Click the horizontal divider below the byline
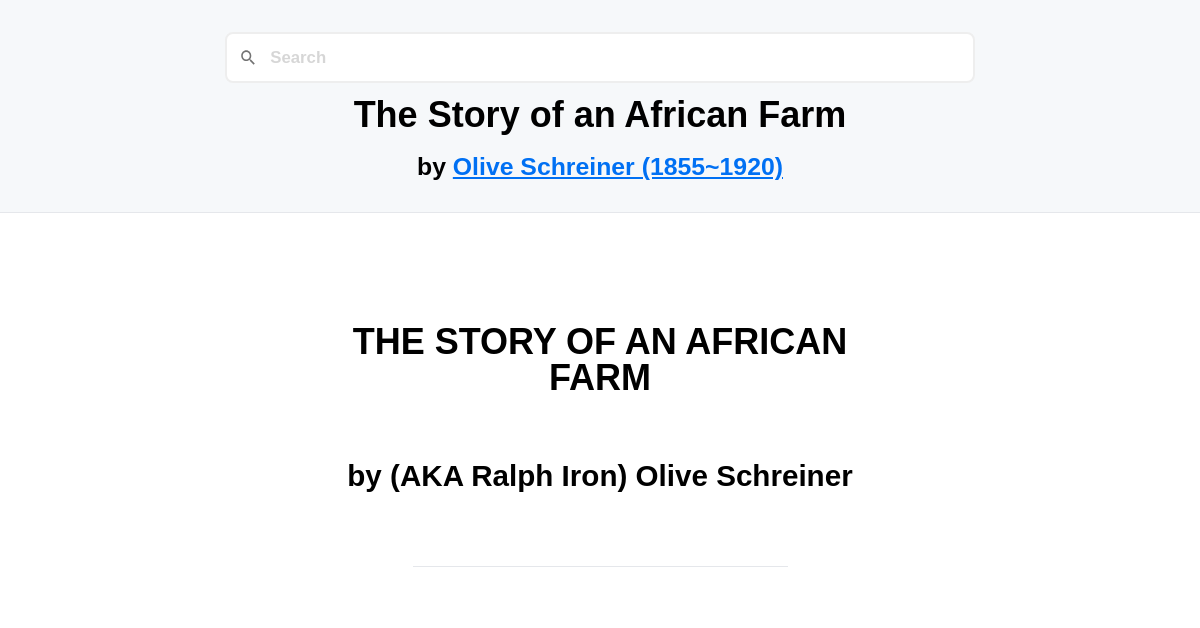1200x628 pixels. pos(599,566)
